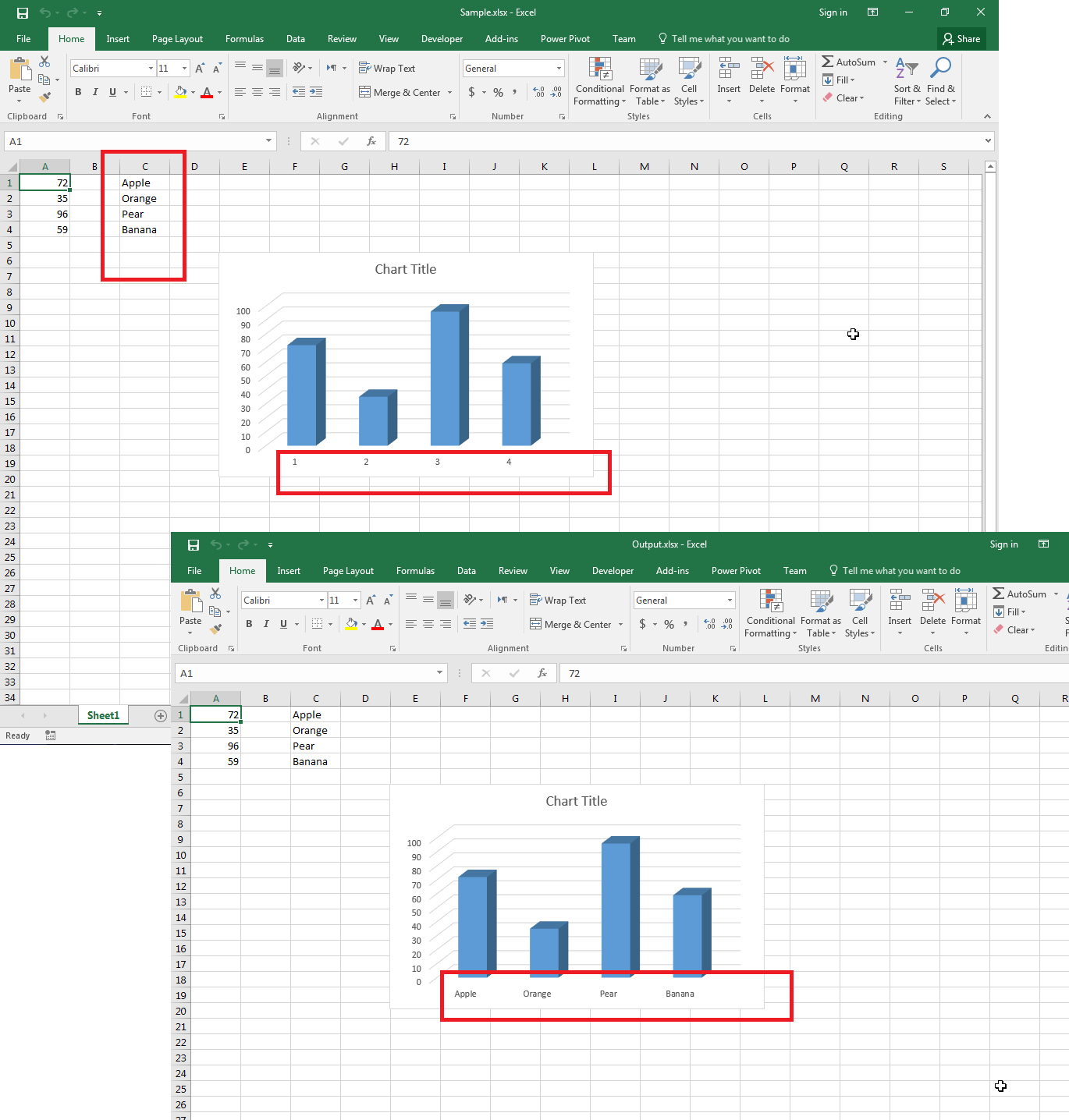The image size is (1069, 1120).
Task: Click Accounting Number Format dollar sign in Sample.xlsx
Action: pyautogui.click(x=471, y=92)
